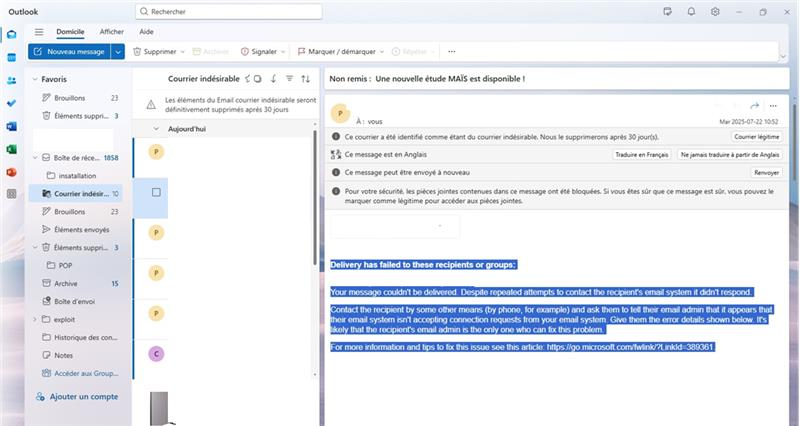Open the More apps grid icon
The width and height of the screenshot is (800, 426).
pyautogui.click(x=11, y=194)
